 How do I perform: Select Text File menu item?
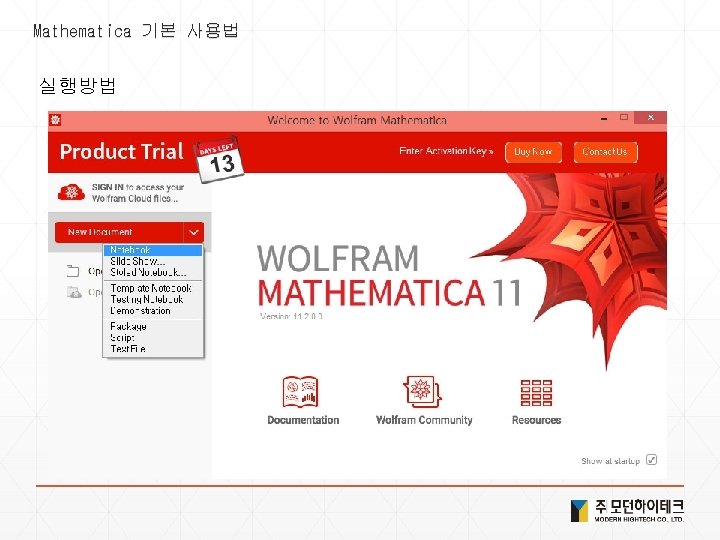point(153,349)
